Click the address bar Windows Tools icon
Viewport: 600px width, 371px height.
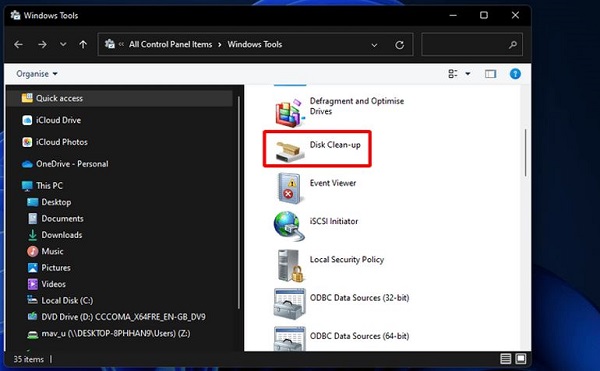pyautogui.click(x=110, y=44)
